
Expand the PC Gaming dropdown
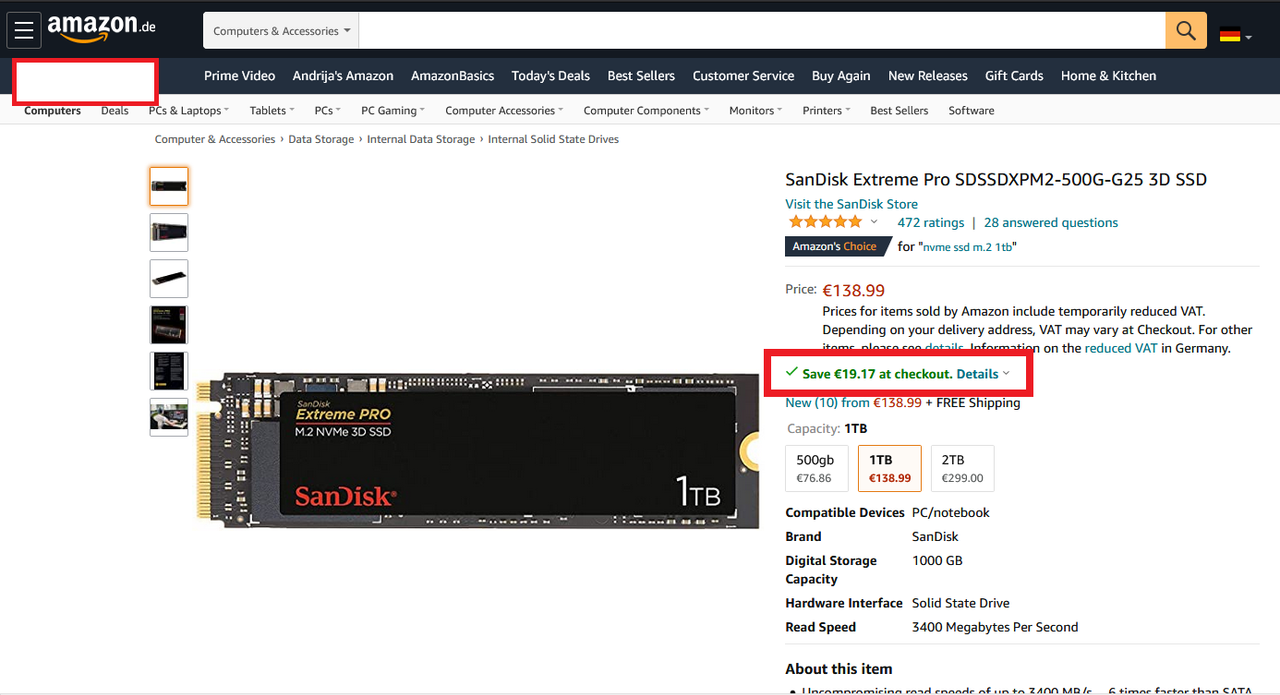[392, 111]
